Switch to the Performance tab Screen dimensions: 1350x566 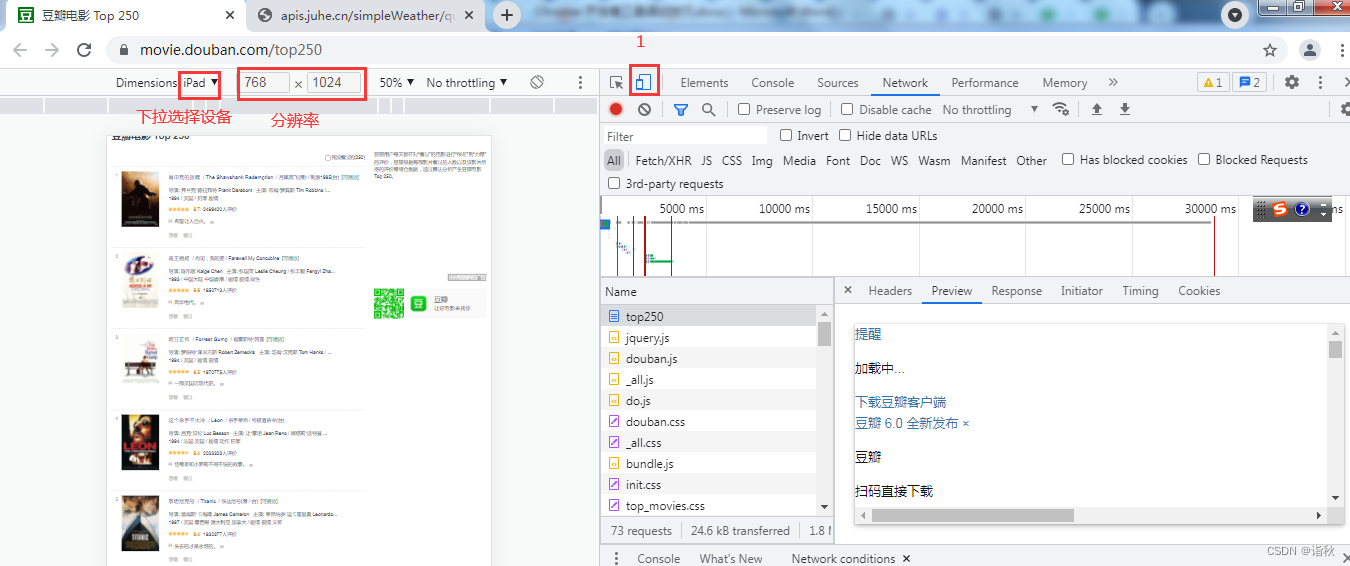click(985, 83)
